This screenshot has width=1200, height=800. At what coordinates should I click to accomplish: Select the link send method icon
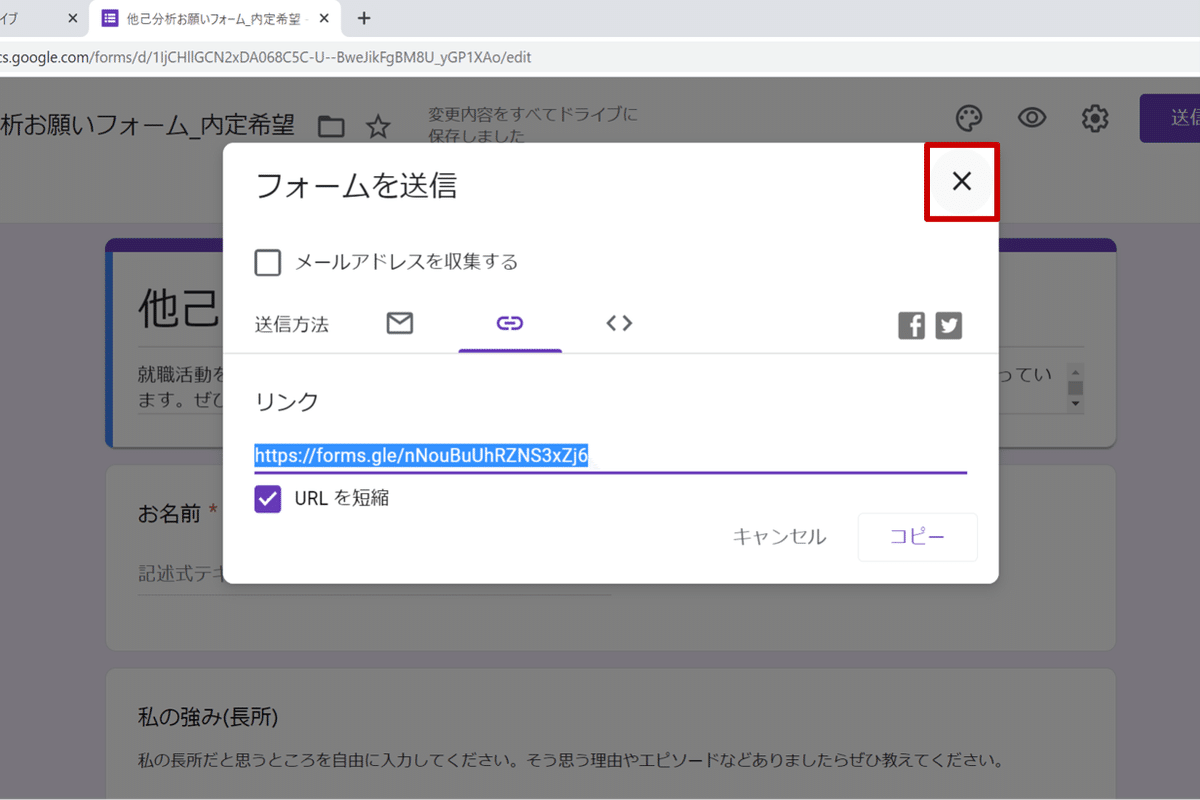[x=510, y=323]
